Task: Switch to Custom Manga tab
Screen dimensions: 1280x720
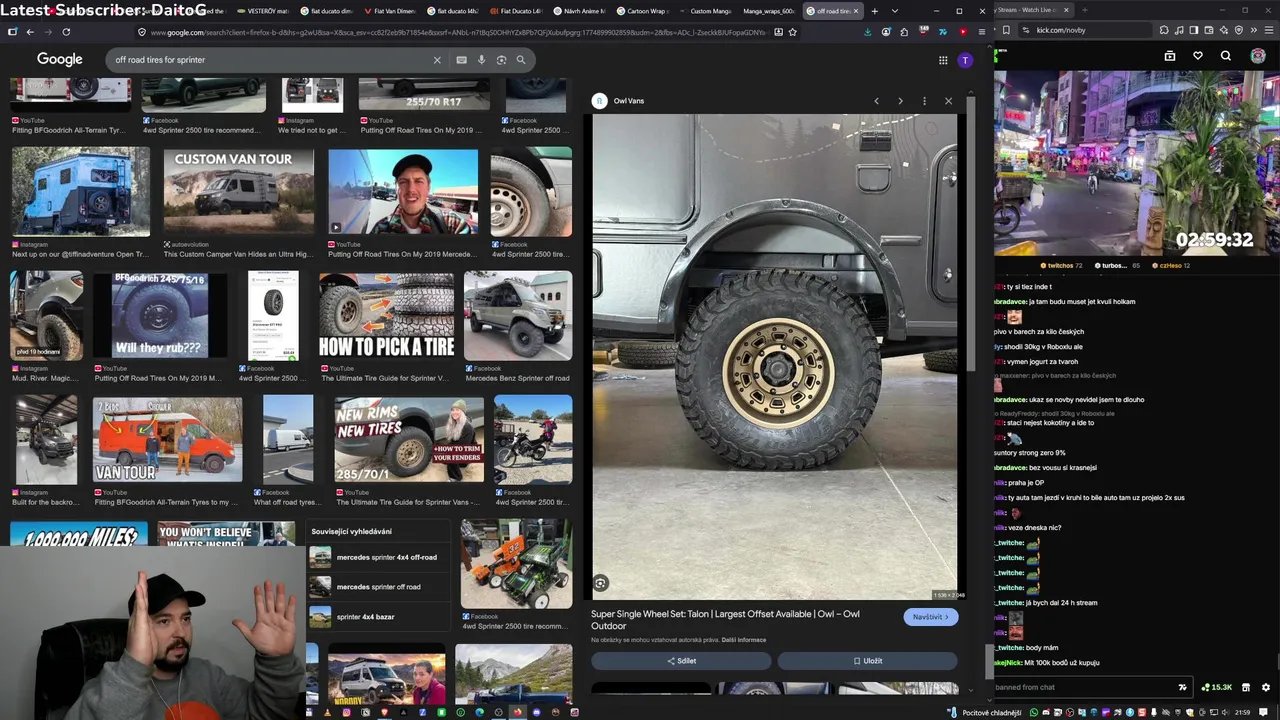Action: click(706, 11)
